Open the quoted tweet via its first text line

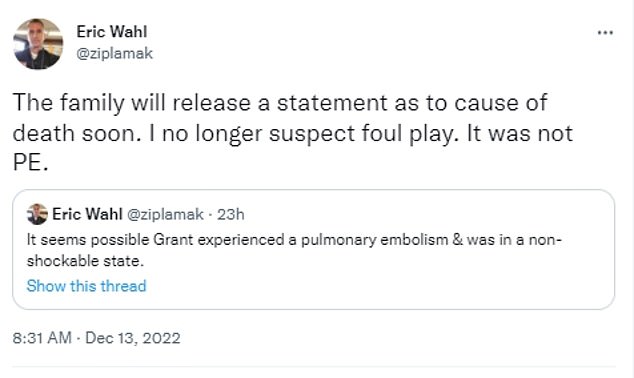tap(294, 240)
